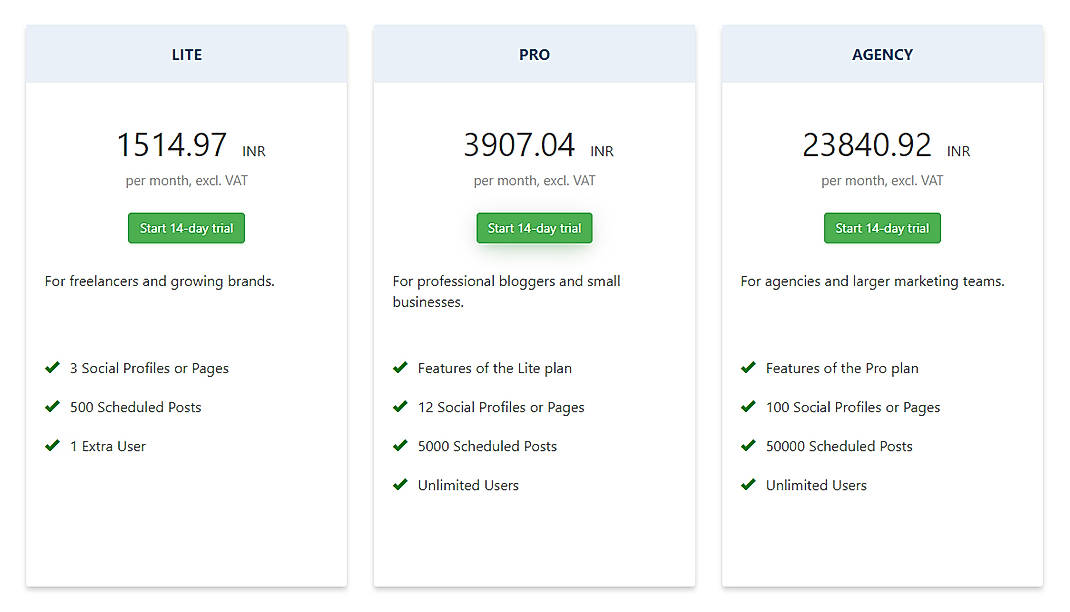The height and width of the screenshot is (612, 1070).
Task: Click the checkmark beside Unlimited Users in Agency plan
Action: 749,485
